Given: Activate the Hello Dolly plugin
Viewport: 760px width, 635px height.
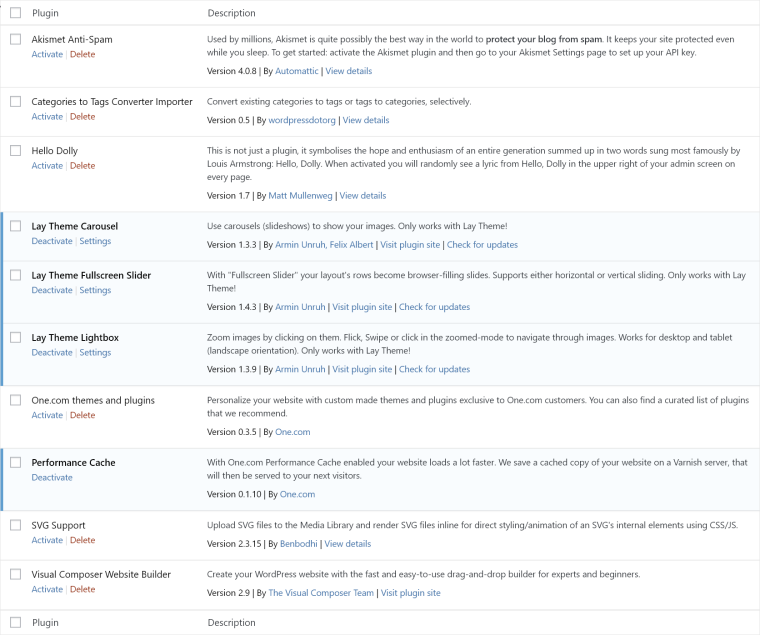Looking at the screenshot, I should [x=47, y=165].
